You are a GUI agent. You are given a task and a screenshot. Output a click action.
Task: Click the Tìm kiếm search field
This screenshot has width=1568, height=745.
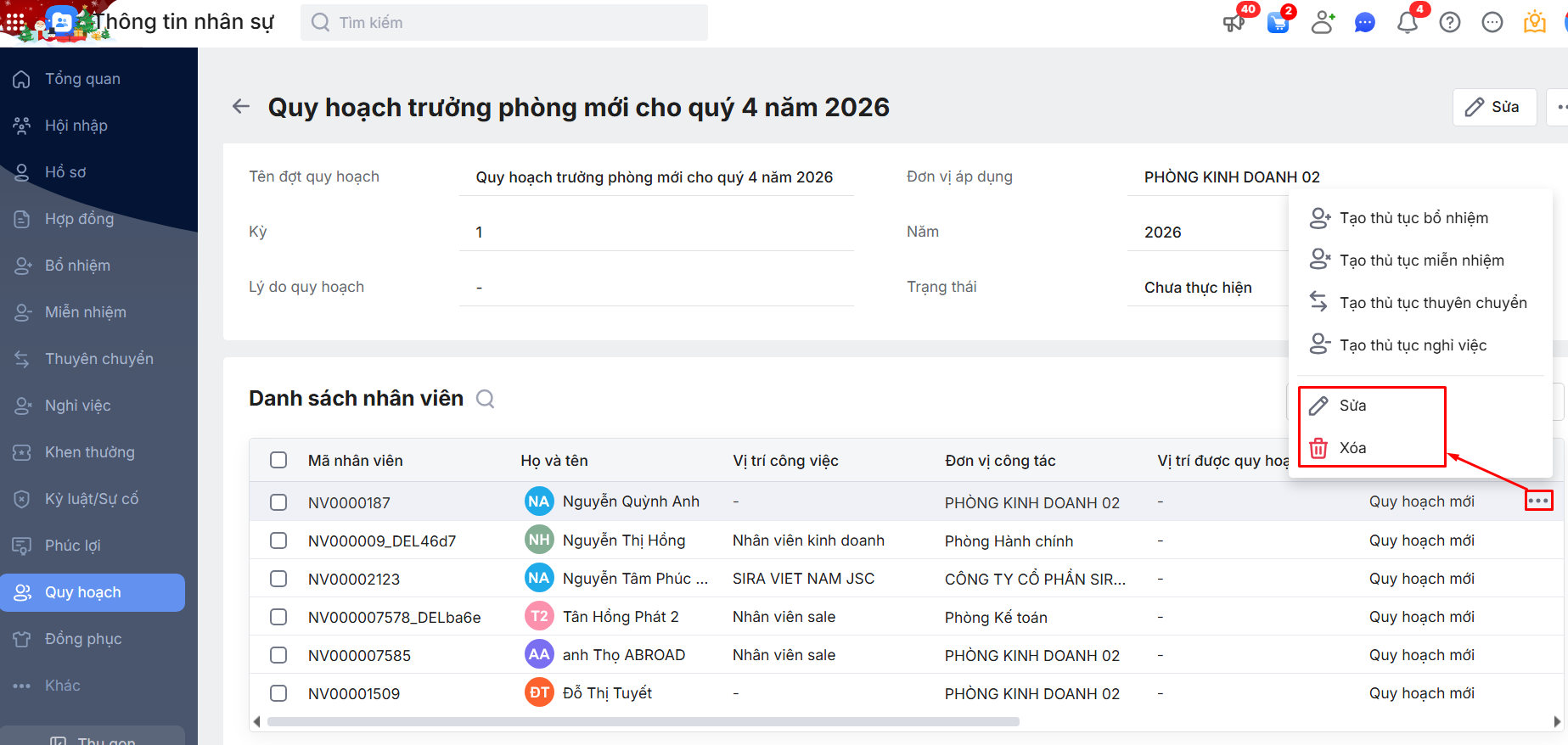click(x=509, y=23)
